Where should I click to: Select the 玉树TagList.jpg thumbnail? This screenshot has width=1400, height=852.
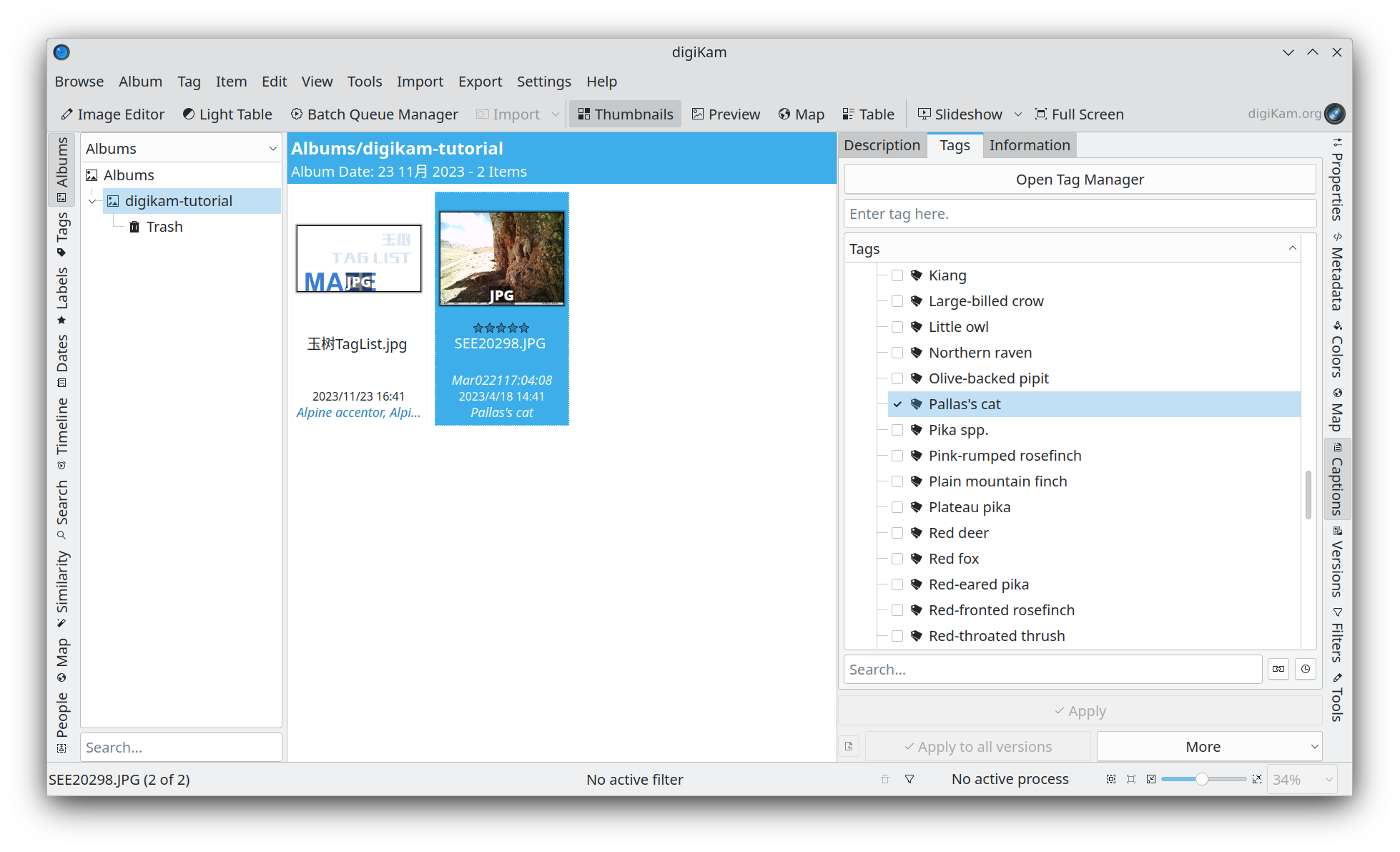359,259
